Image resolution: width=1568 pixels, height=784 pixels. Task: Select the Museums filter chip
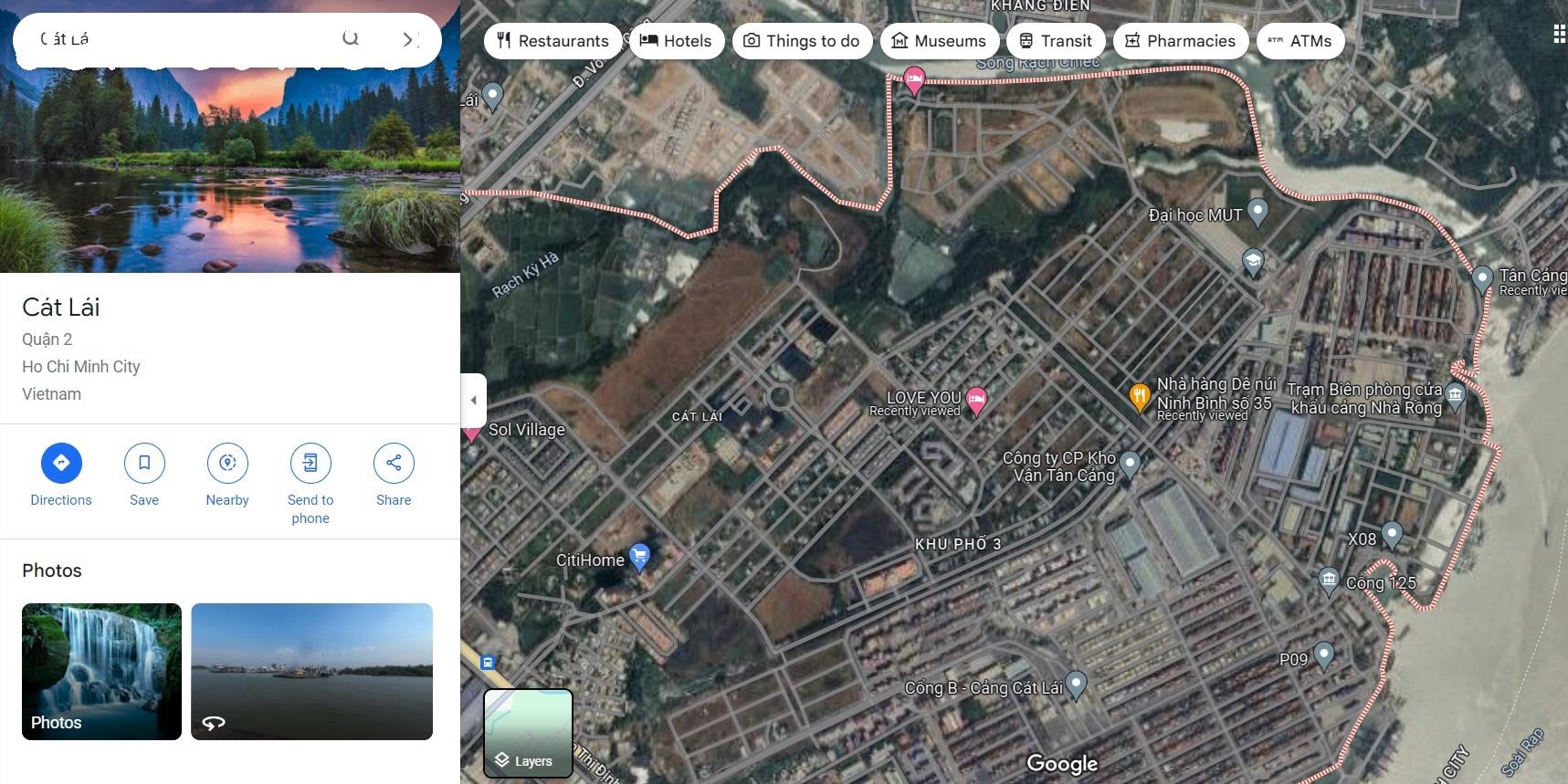pyautogui.click(x=939, y=41)
